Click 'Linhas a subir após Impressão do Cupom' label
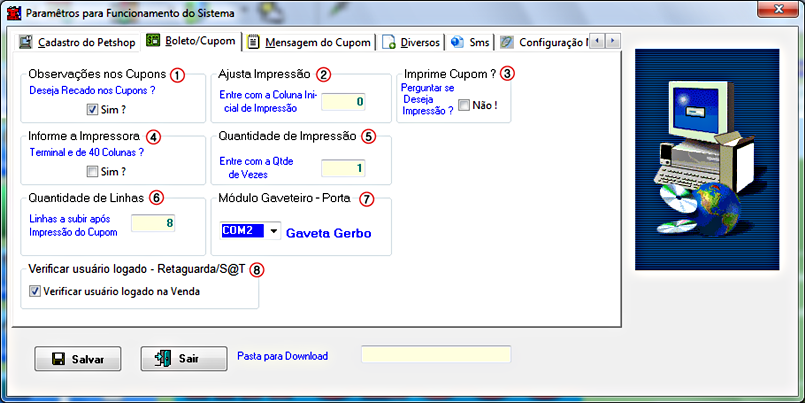This screenshot has width=805, height=403. (73, 225)
